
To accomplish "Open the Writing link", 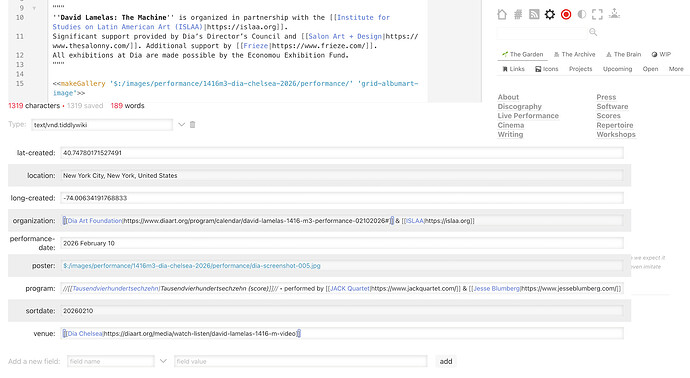I will (x=510, y=134).
